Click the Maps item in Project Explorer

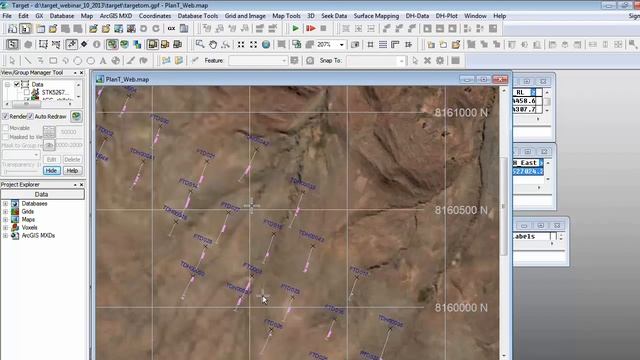click(28, 220)
